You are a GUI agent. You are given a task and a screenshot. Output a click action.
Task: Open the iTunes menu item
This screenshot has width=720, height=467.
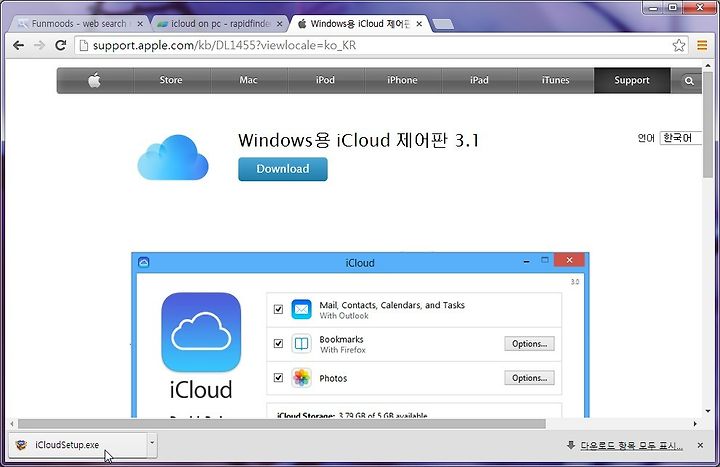(x=556, y=80)
